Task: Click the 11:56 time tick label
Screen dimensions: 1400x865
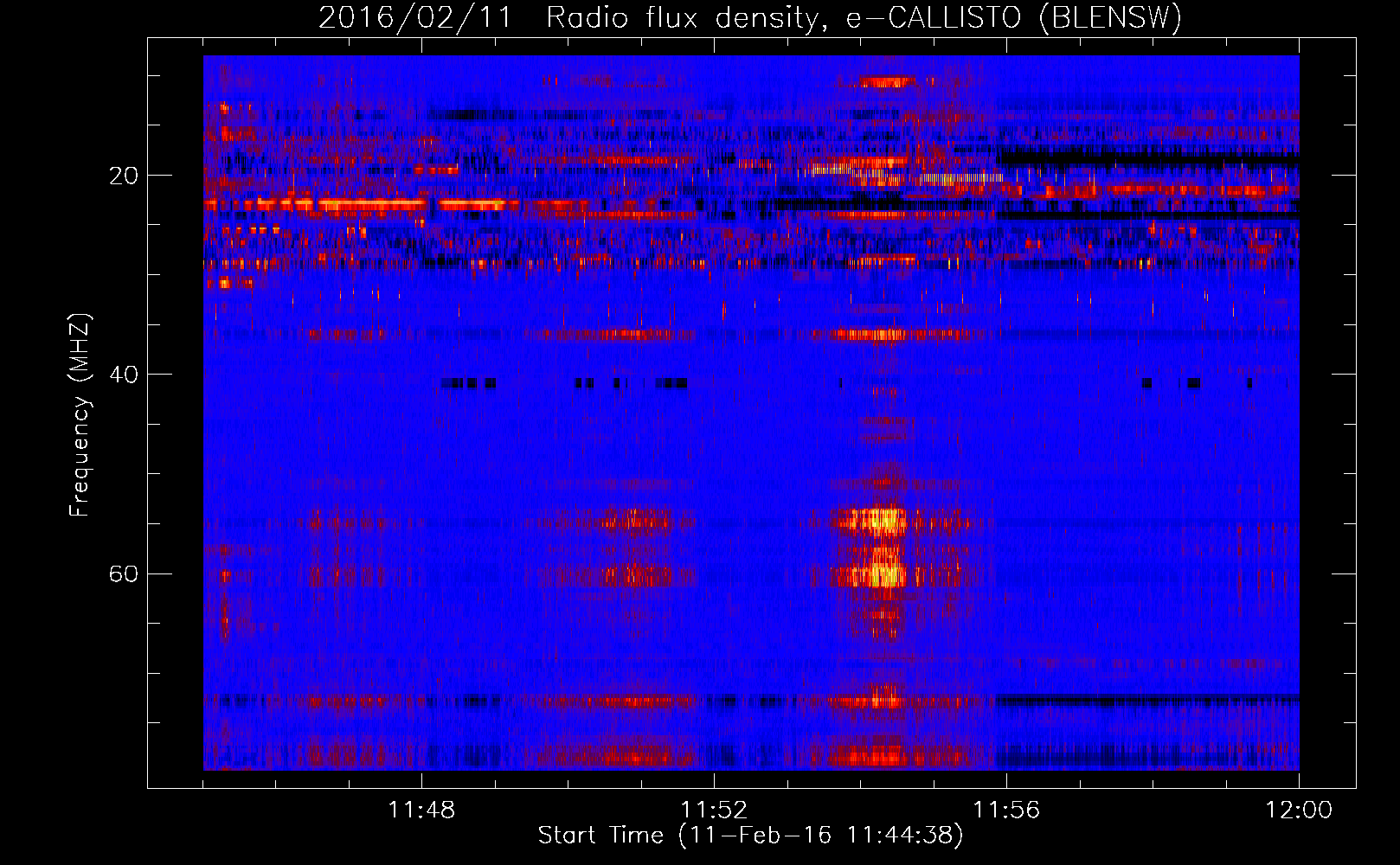Action: click(1006, 811)
